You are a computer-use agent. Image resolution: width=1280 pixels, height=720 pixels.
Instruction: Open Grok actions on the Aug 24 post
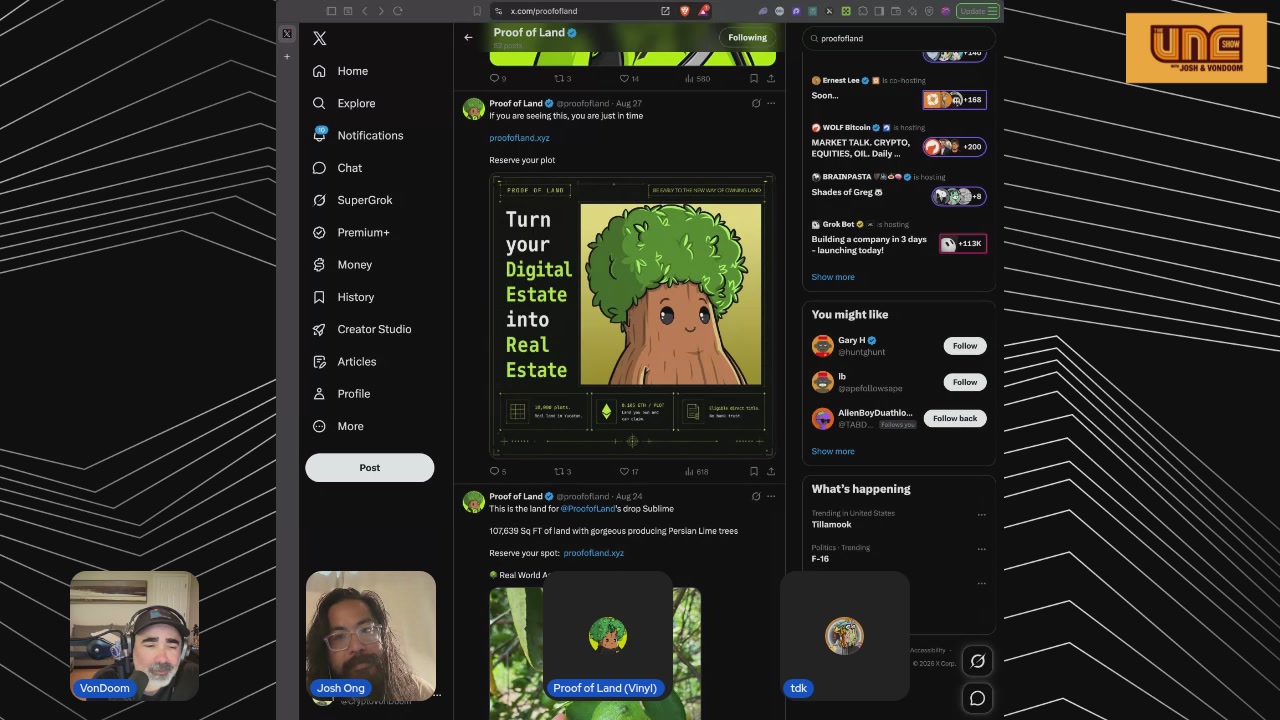pyautogui.click(x=756, y=496)
